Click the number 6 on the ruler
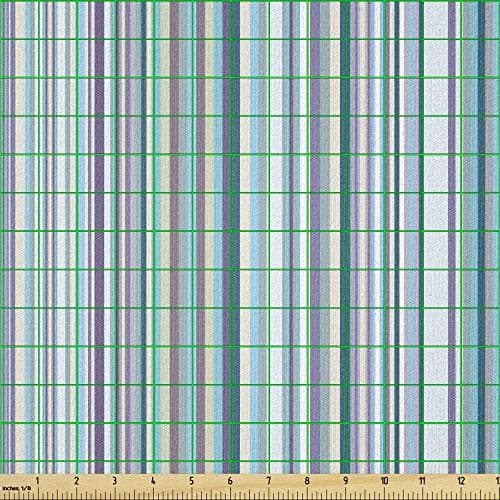The image size is (500, 500). click(230, 481)
